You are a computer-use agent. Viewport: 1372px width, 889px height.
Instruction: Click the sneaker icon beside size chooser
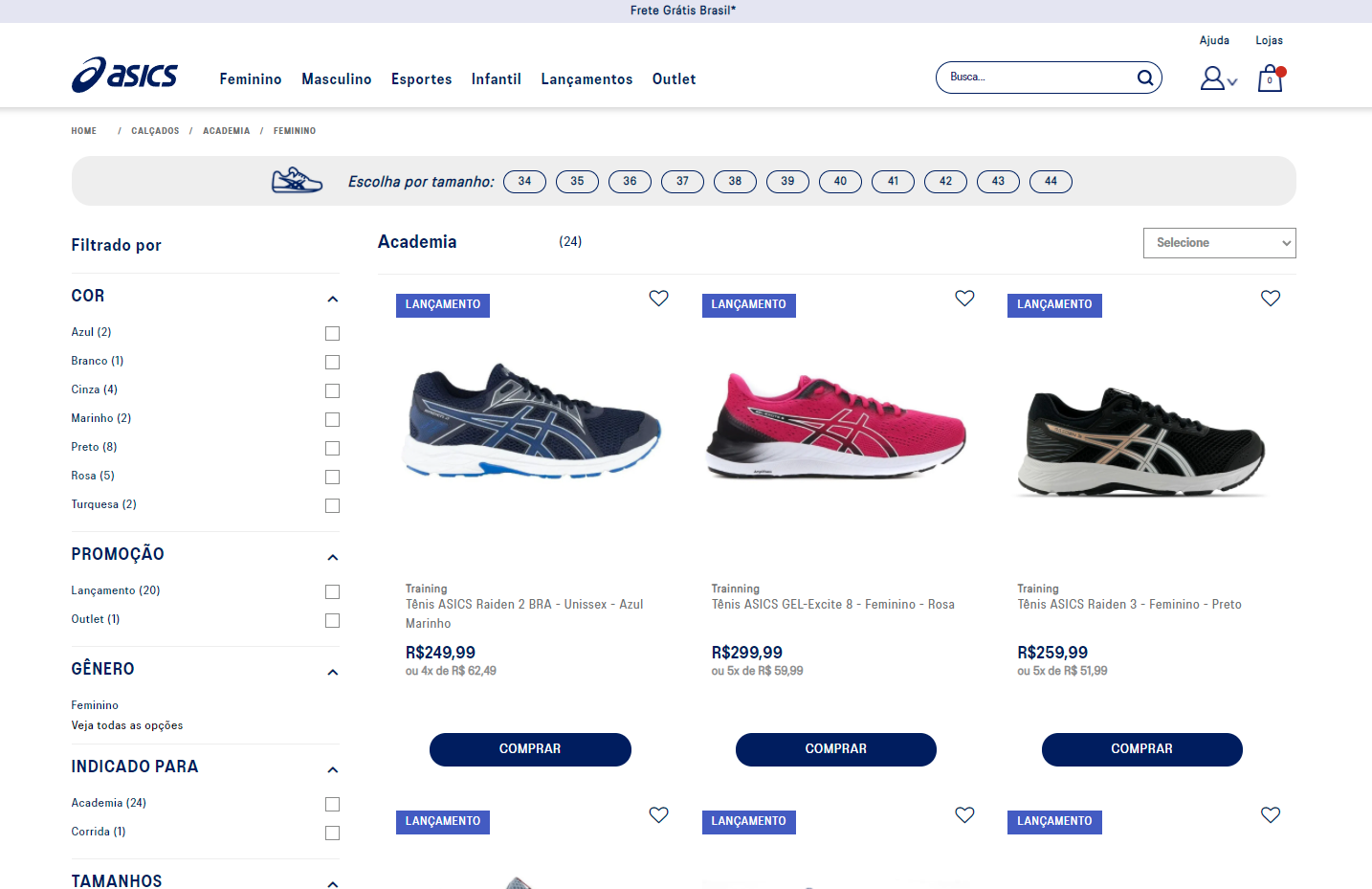297,180
